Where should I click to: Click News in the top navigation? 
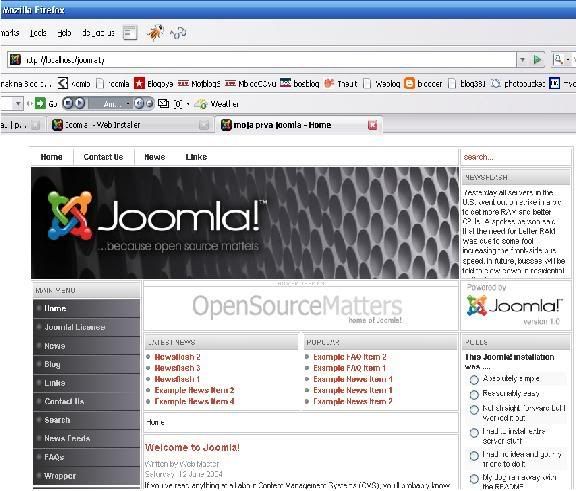[155, 157]
